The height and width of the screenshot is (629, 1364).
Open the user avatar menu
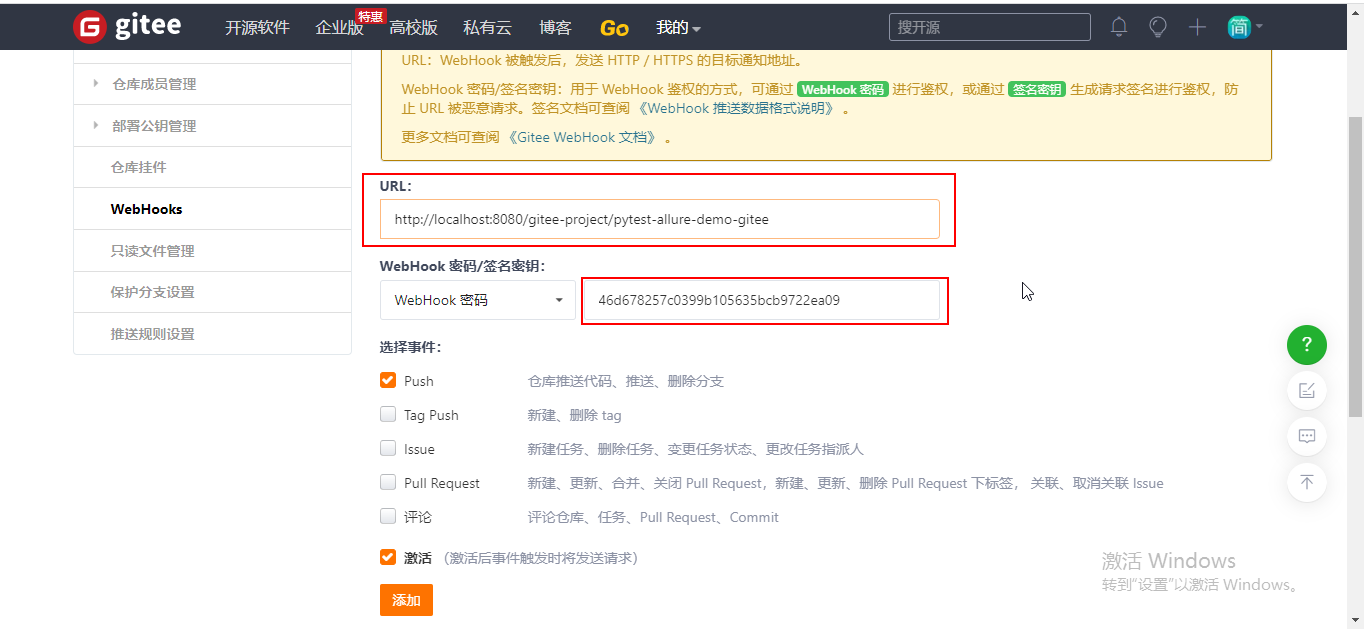[x=1245, y=27]
